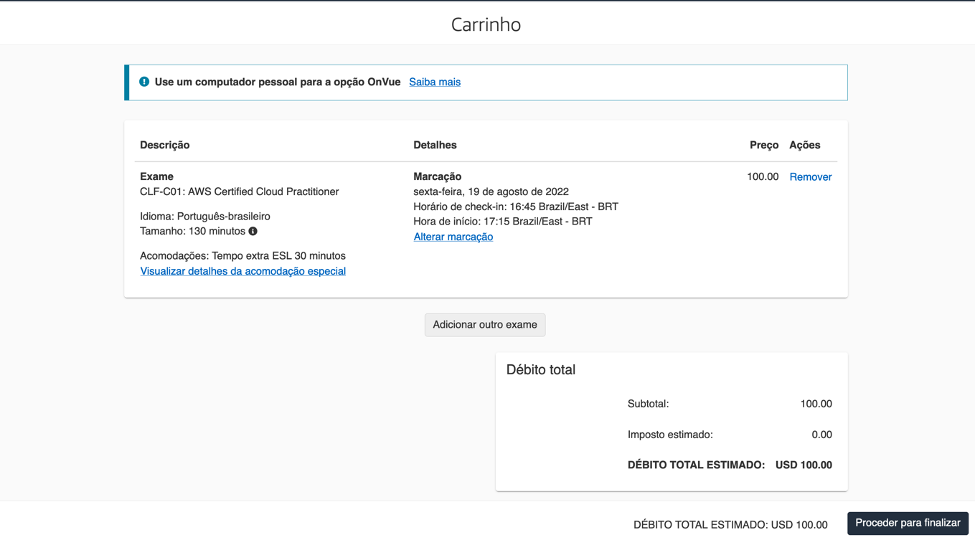The image size is (977, 541).
Task: Click the 100.00 price in exam row
Action: coord(763,177)
